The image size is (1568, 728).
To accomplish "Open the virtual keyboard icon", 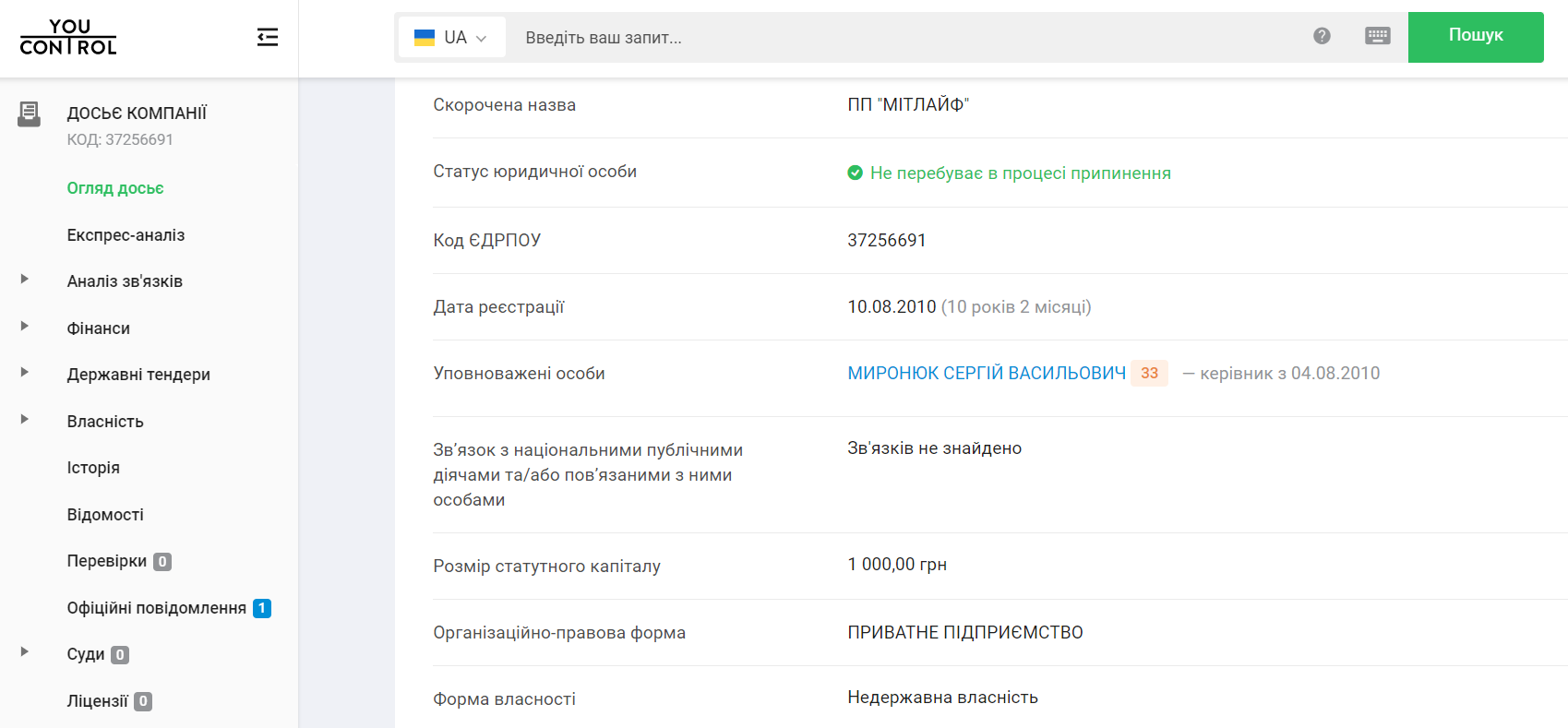I will [1377, 36].
